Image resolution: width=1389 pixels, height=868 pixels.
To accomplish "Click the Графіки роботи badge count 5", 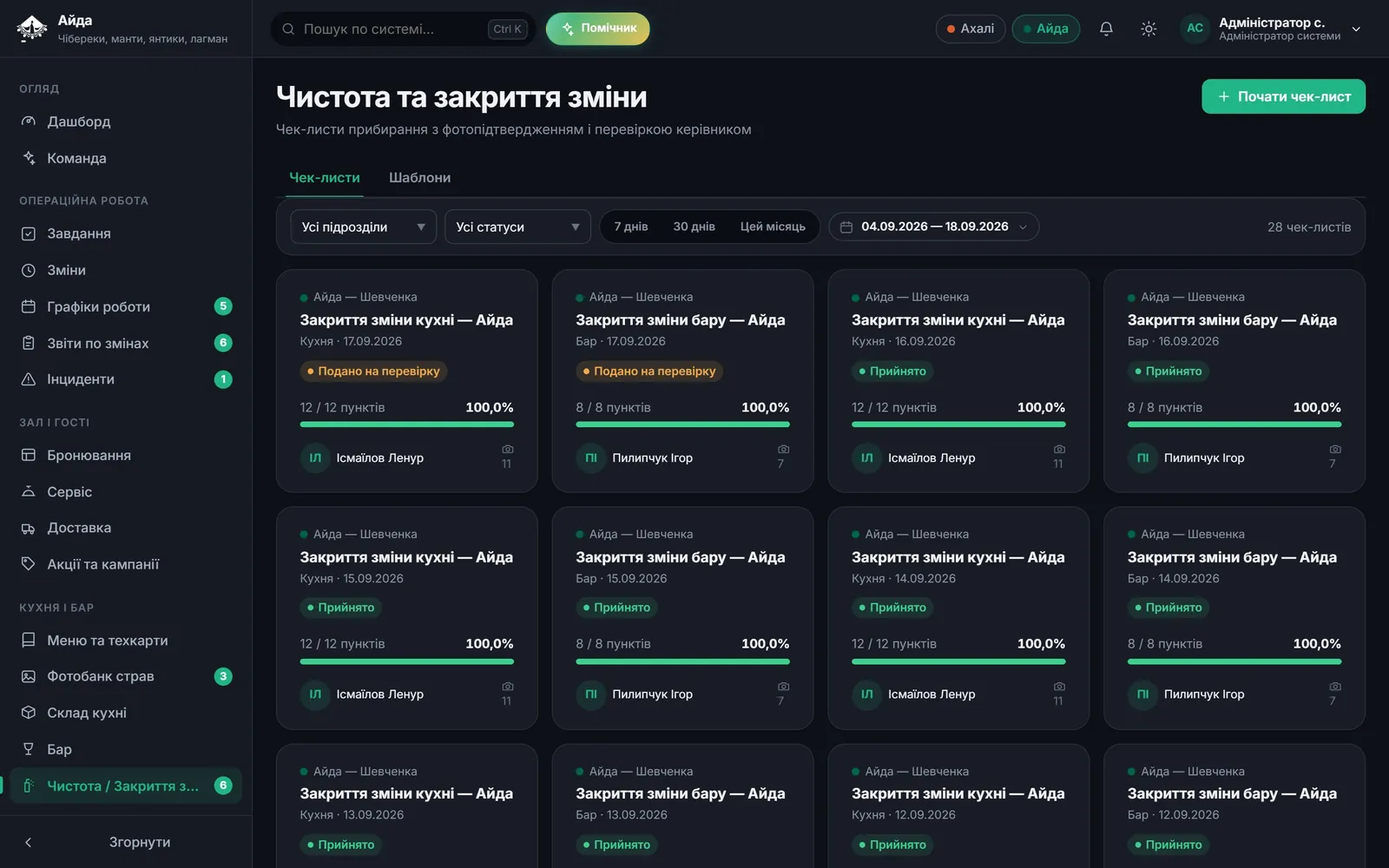I will 223,306.
